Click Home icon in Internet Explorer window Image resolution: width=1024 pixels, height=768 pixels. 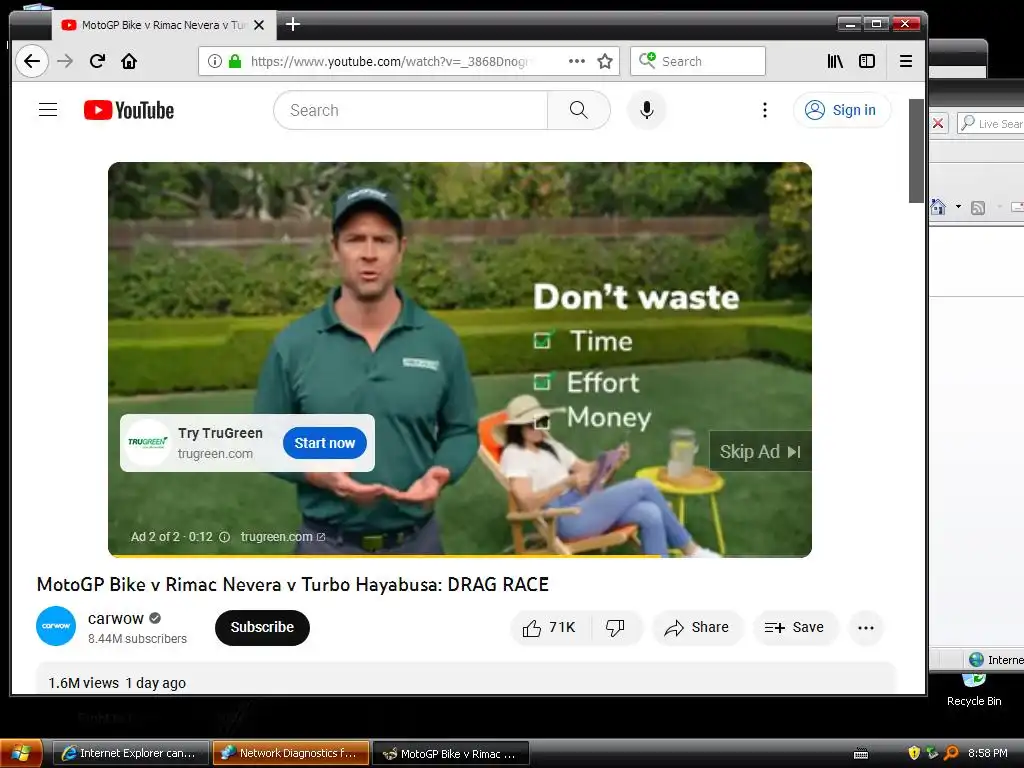pyautogui.click(x=938, y=207)
